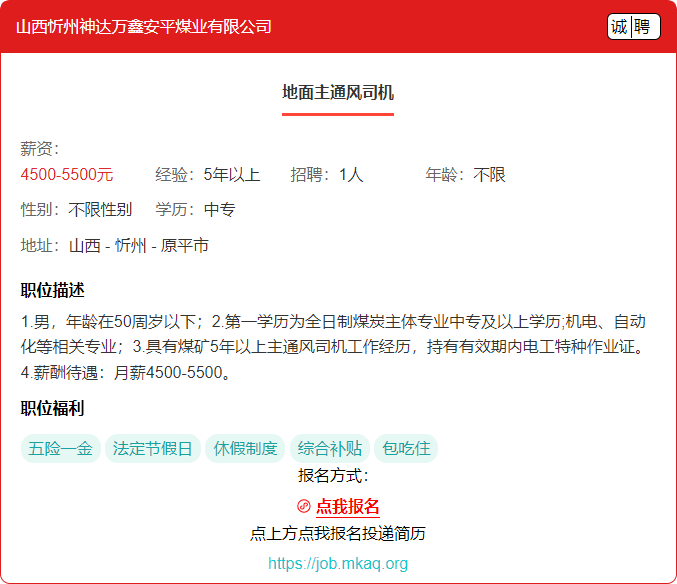Click the 性别：不限性别 field
Image resolution: width=677 pixels, height=584 pixels.
76,210
